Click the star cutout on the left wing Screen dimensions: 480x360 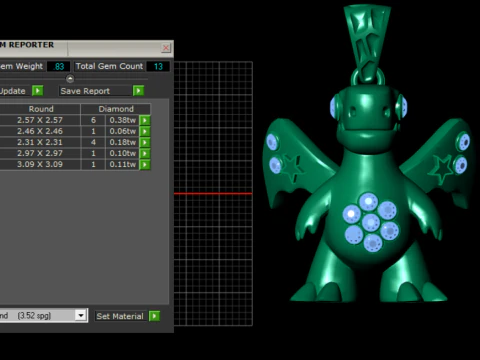coord(293,168)
